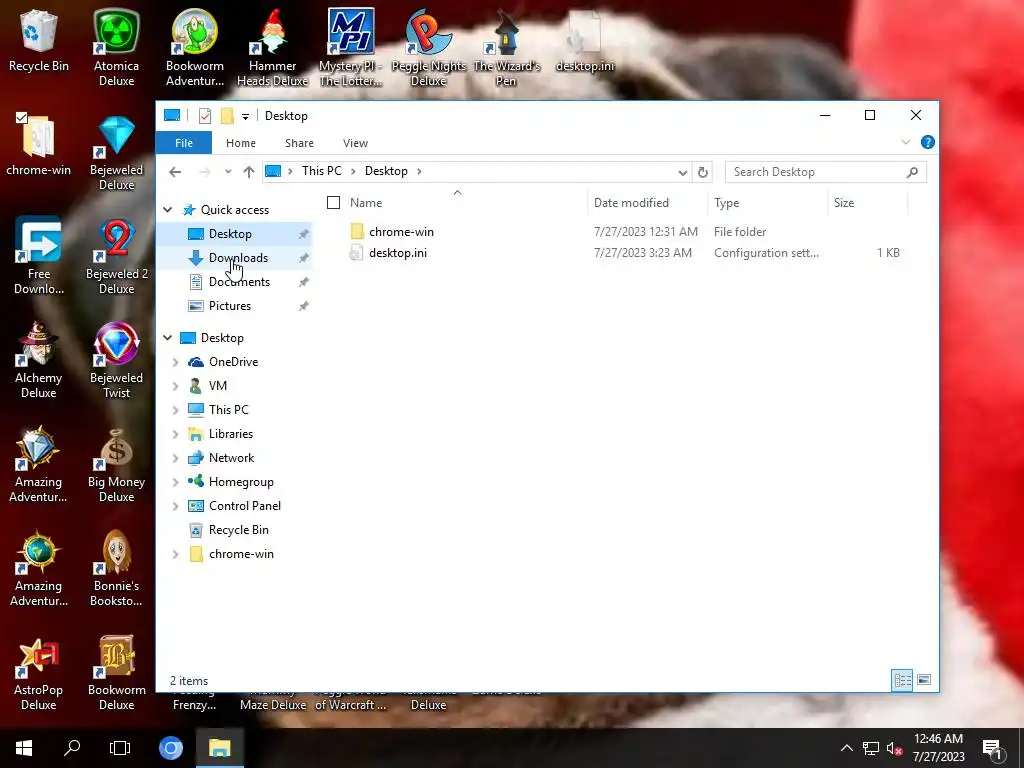
Task: Open the File menu tab
Action: (184, 143)
